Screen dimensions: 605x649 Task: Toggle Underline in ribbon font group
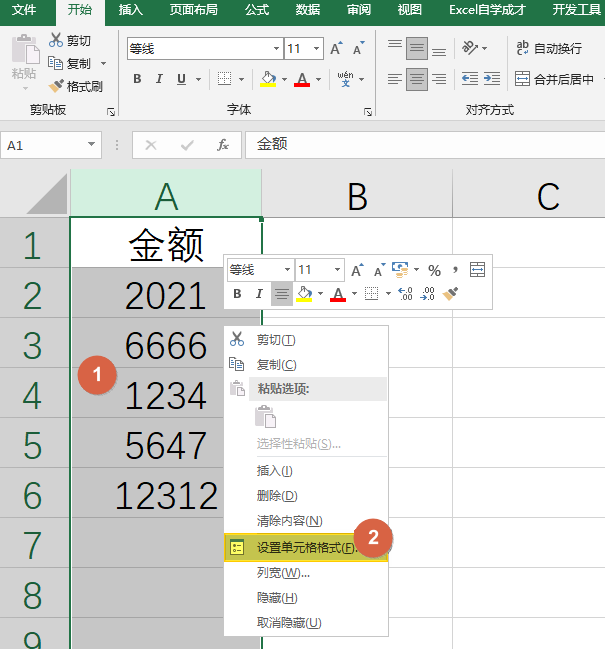(181, 79)
